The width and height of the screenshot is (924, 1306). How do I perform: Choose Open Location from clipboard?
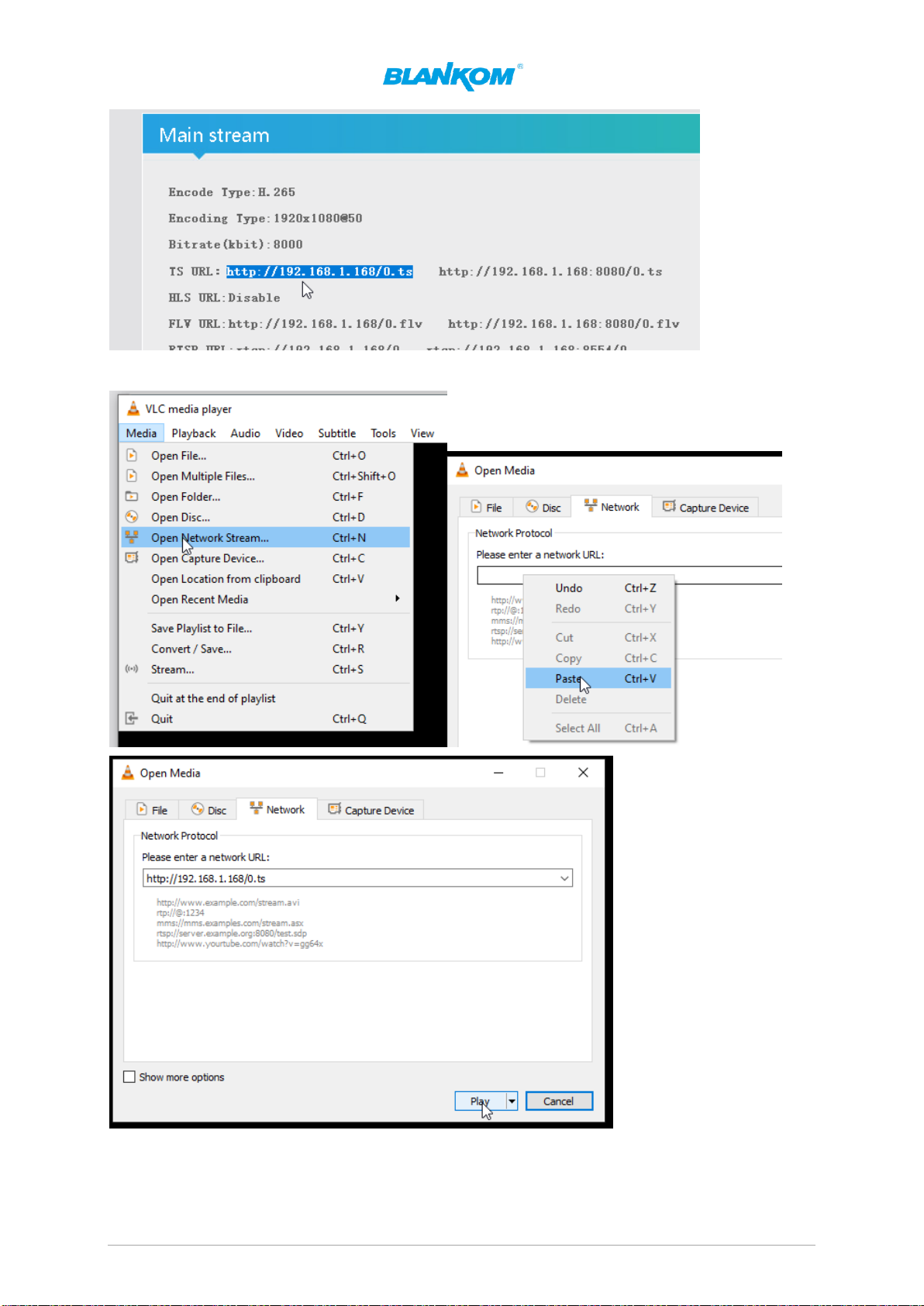coord(266,579)
